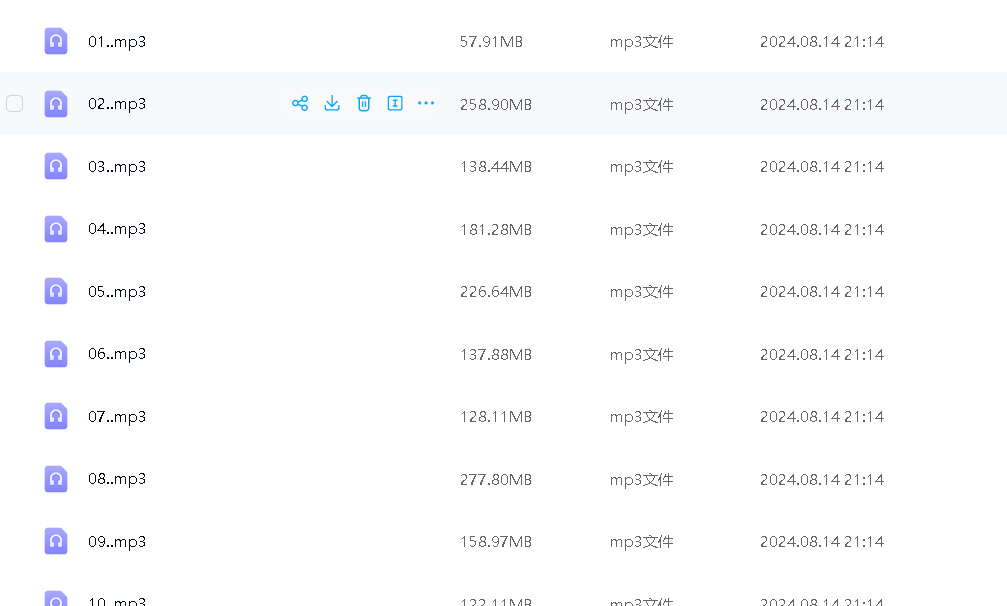This screenshot has height=606, width=1007.
Task: Open the 09..mp3 audio file
Action: (x=117, y=541)
